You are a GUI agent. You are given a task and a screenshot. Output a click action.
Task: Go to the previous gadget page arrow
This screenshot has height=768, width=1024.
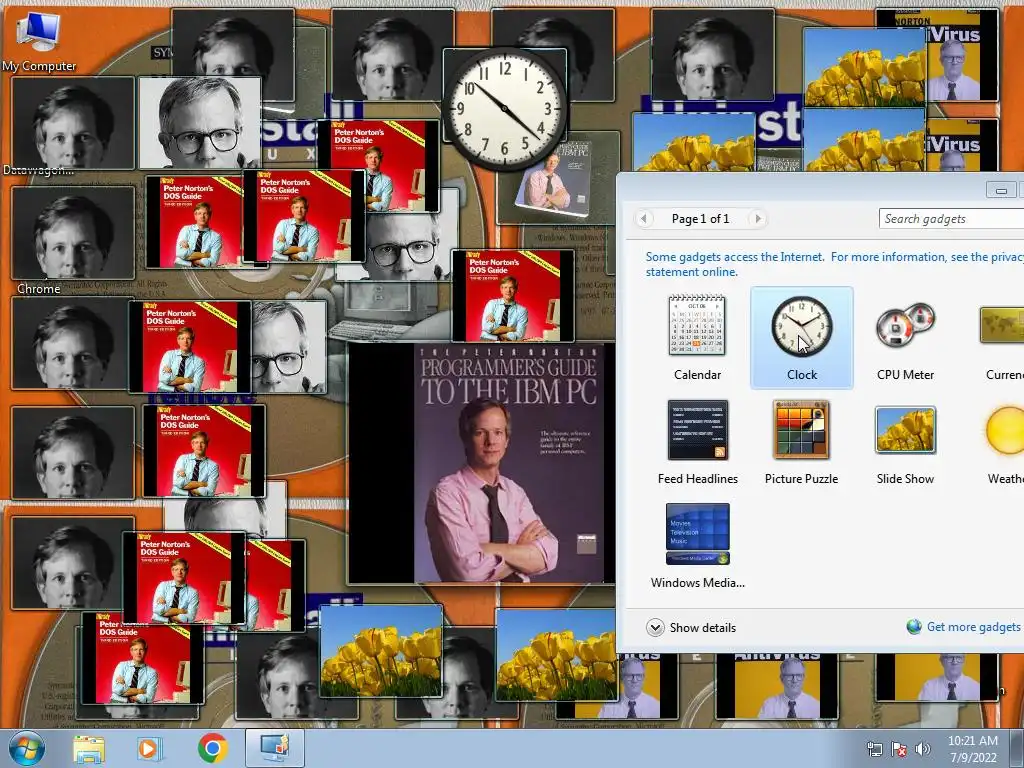[x=644, y=219]
